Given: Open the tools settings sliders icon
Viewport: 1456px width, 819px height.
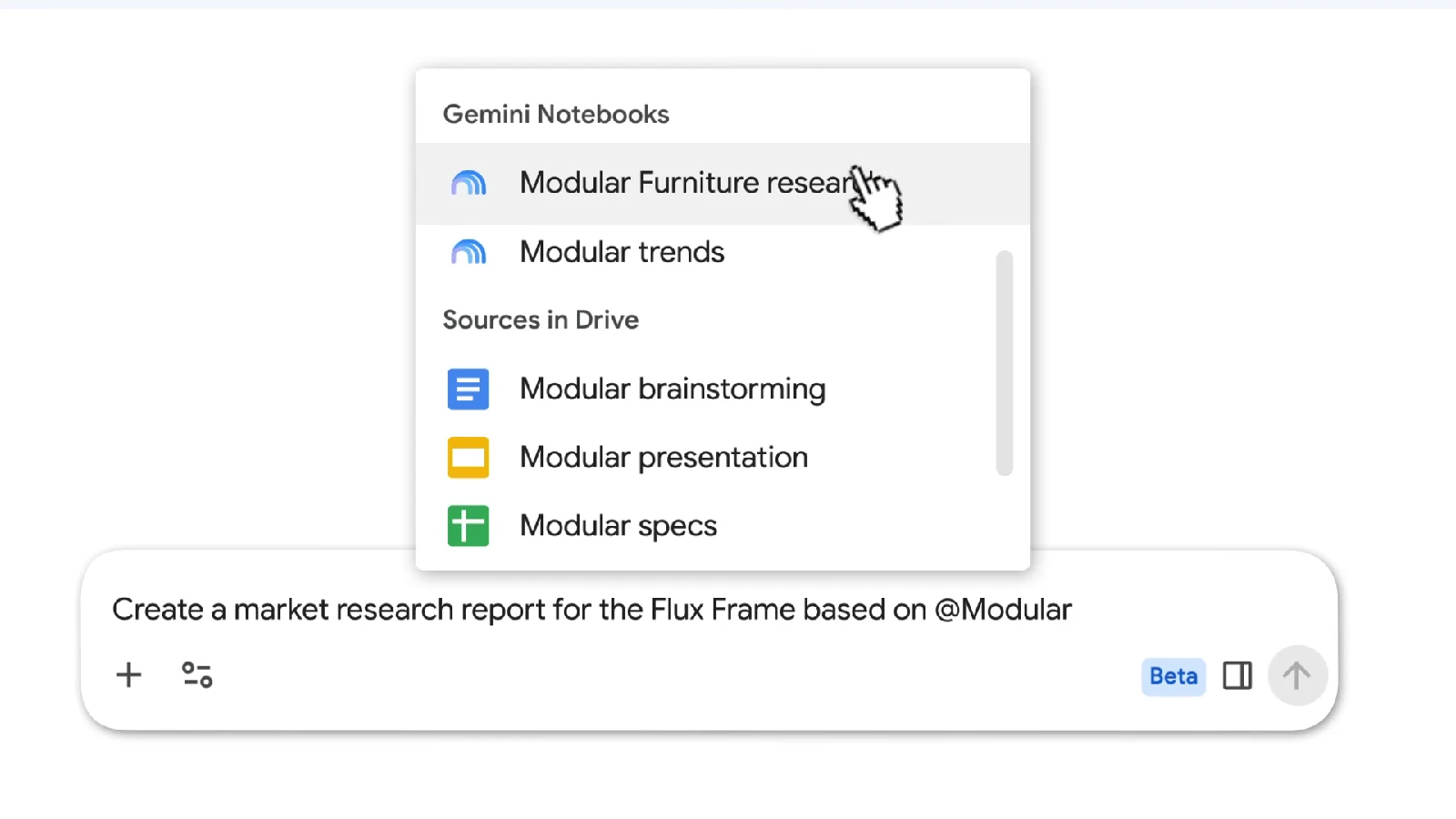Looking at the screenshot, I should [x=197, y=675].
